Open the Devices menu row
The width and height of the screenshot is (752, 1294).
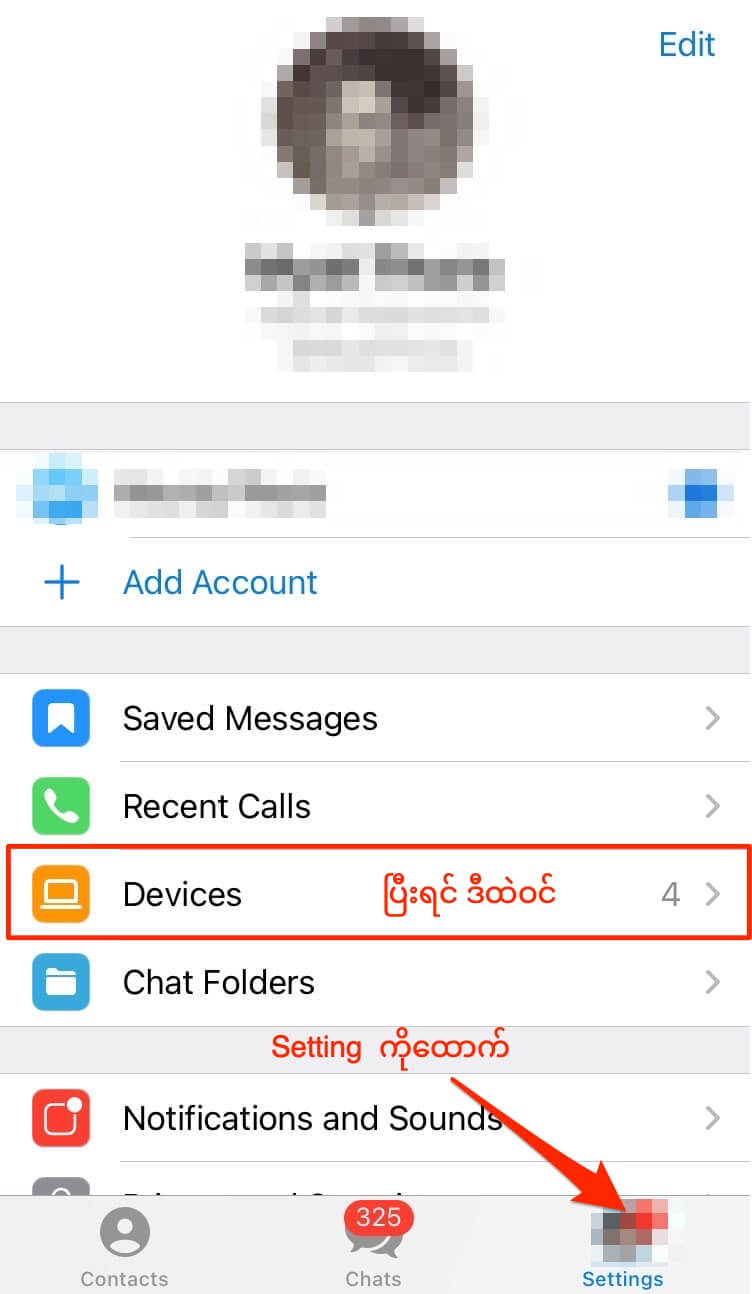pos(378,894)
